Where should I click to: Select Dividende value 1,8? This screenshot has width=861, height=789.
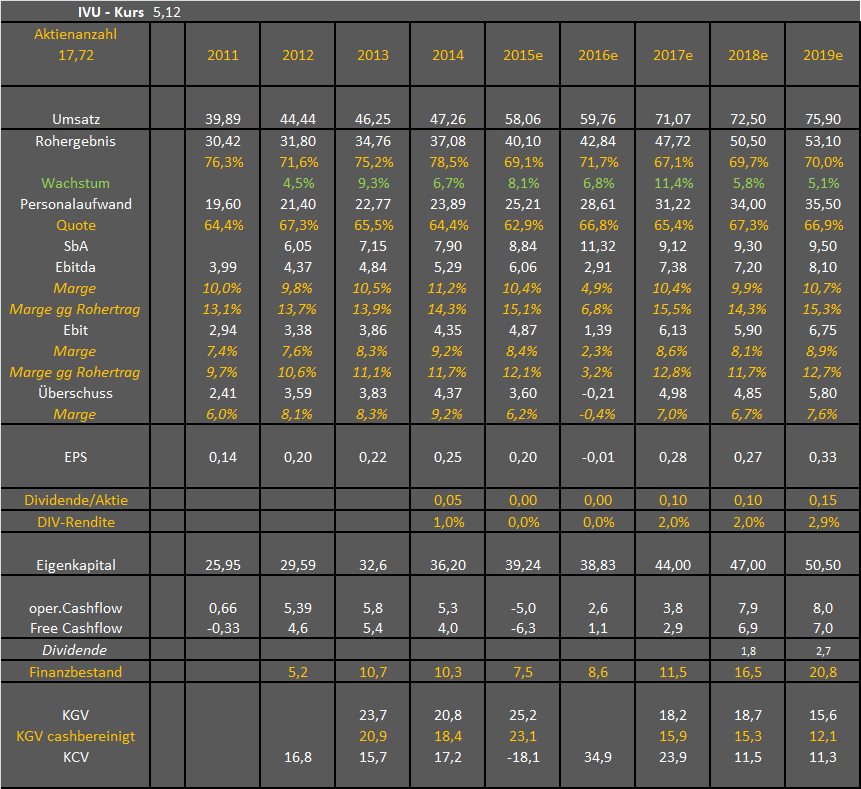[x=748, y=652]
